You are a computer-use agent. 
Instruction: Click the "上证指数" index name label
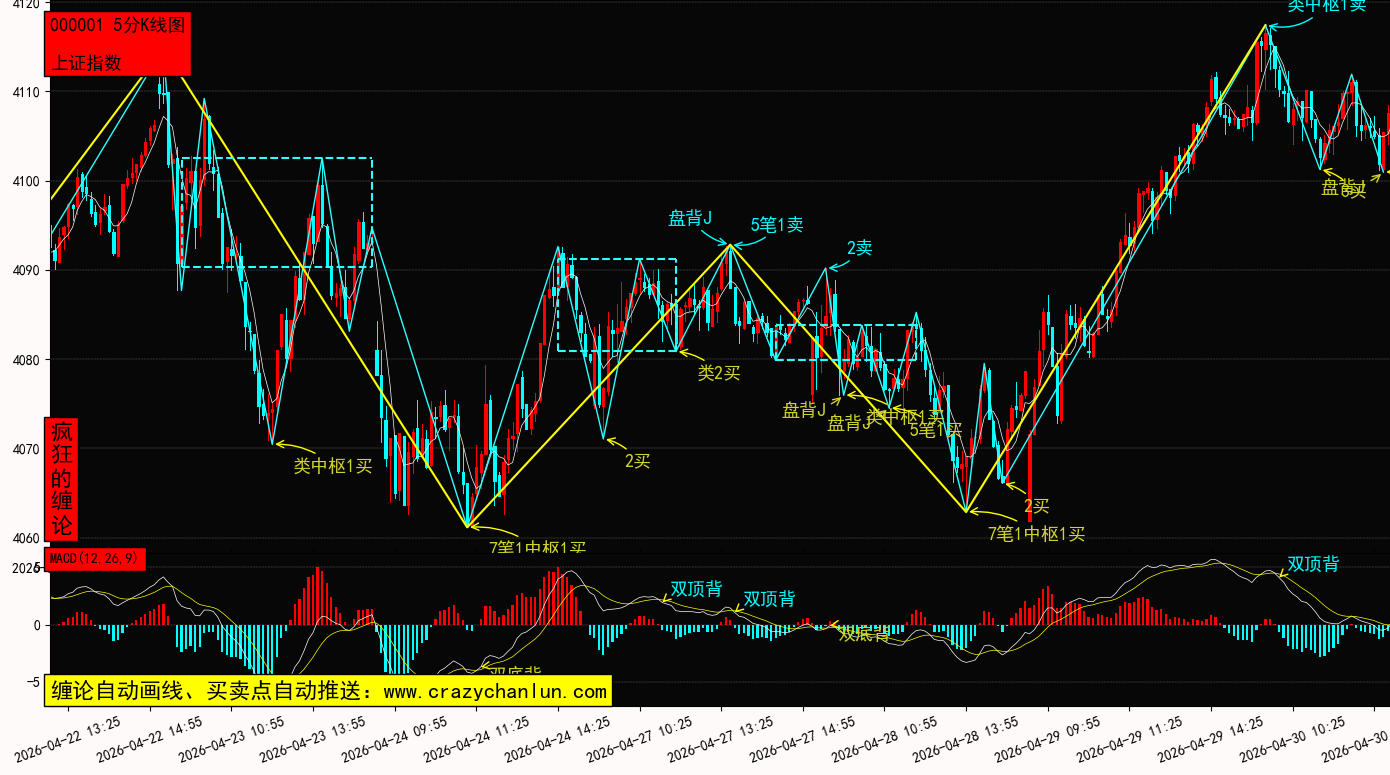[x=86, y=62]
